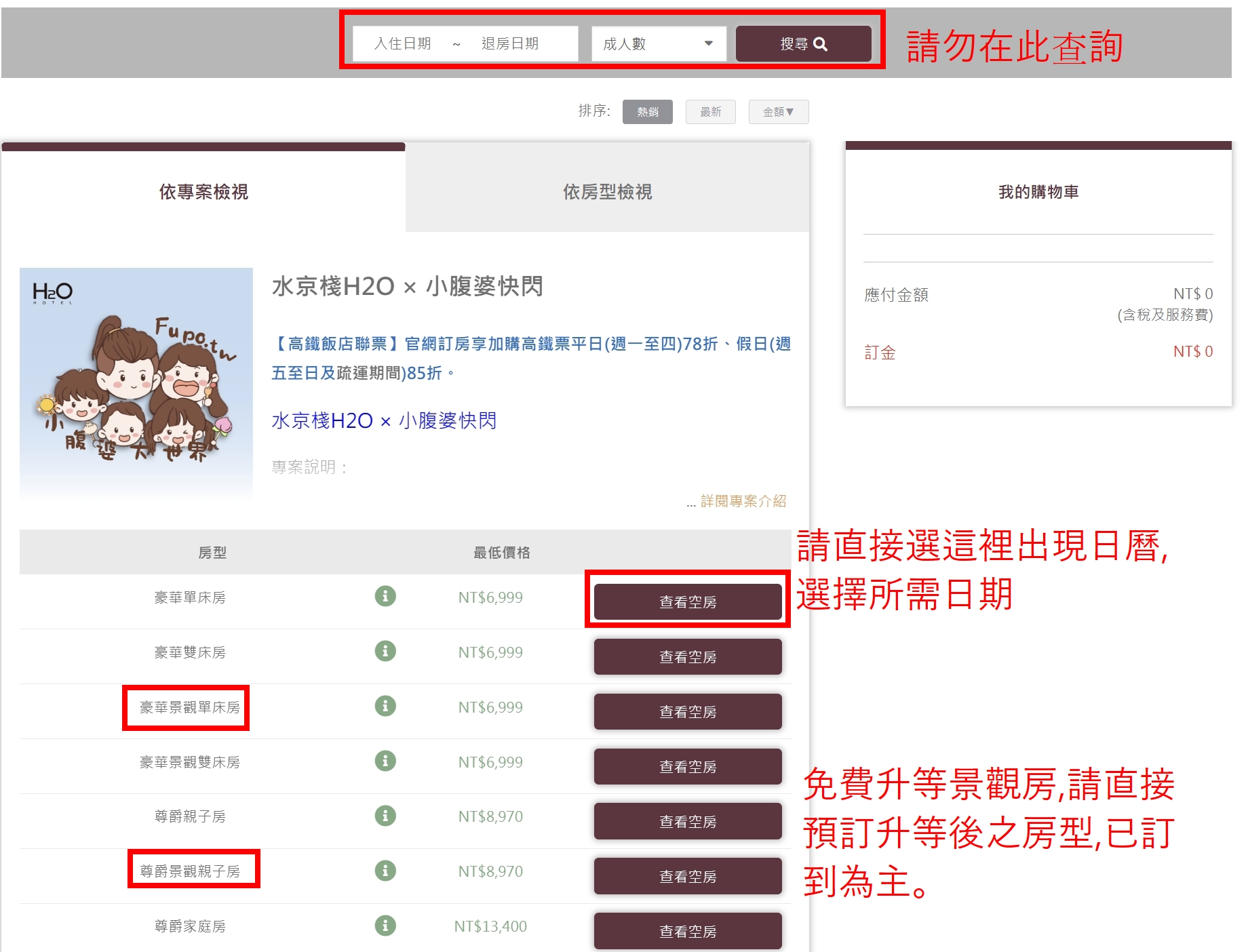Switch to 依房型檢視 tab

click(x=607, y=192)
